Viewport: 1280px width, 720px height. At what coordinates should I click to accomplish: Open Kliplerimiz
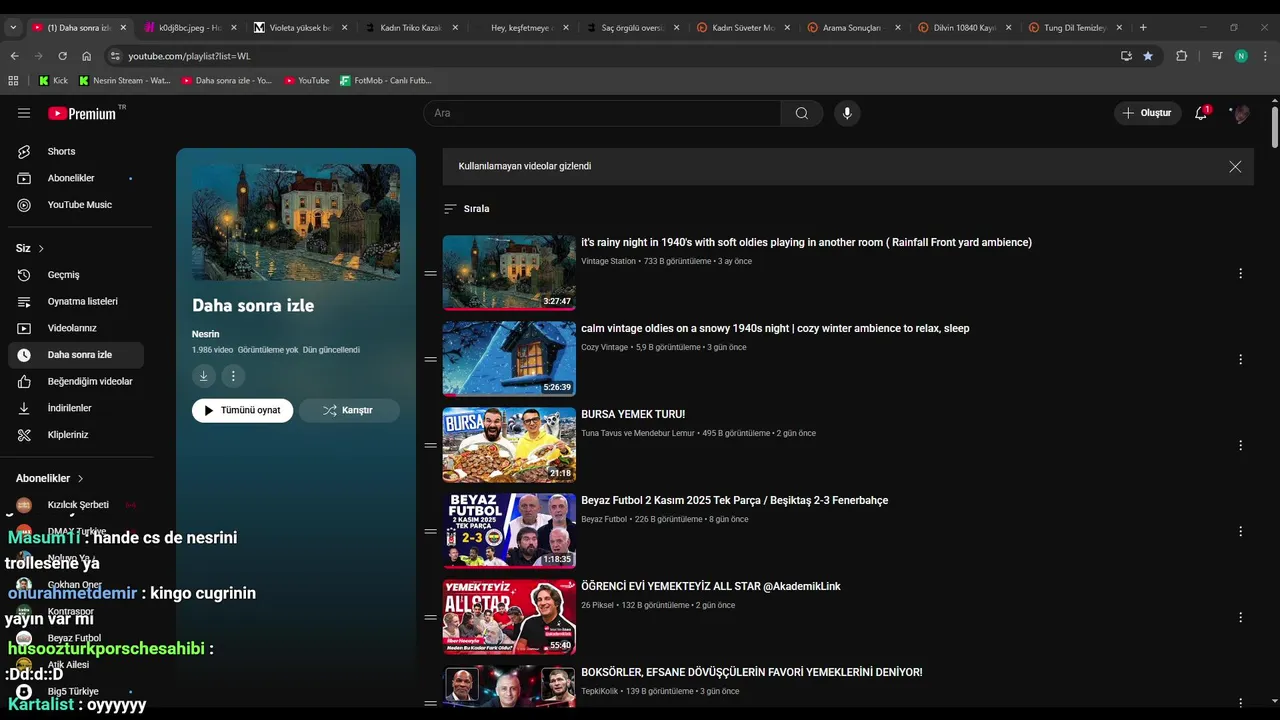[x=76, y=435]
